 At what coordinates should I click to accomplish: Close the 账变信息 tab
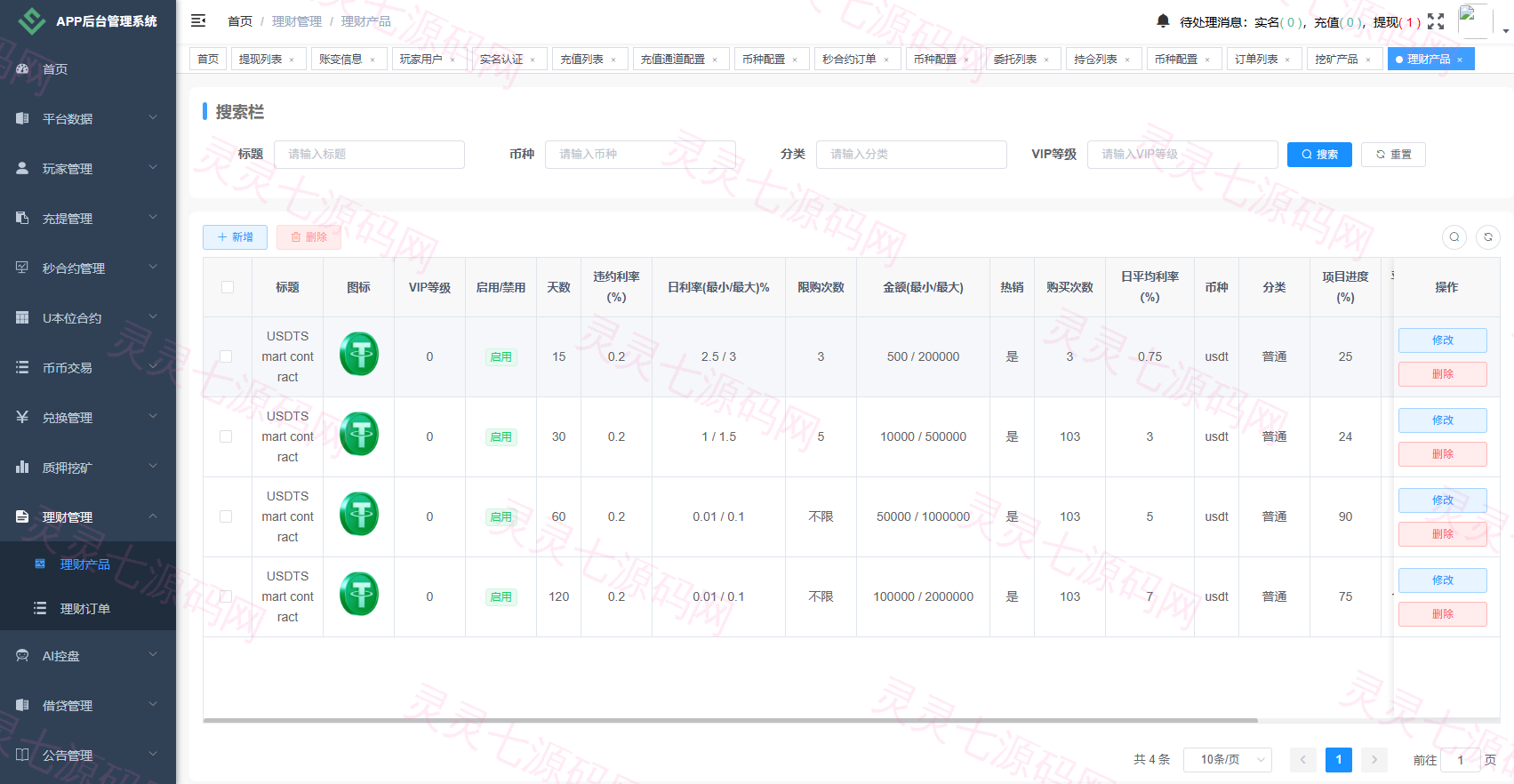372,60
